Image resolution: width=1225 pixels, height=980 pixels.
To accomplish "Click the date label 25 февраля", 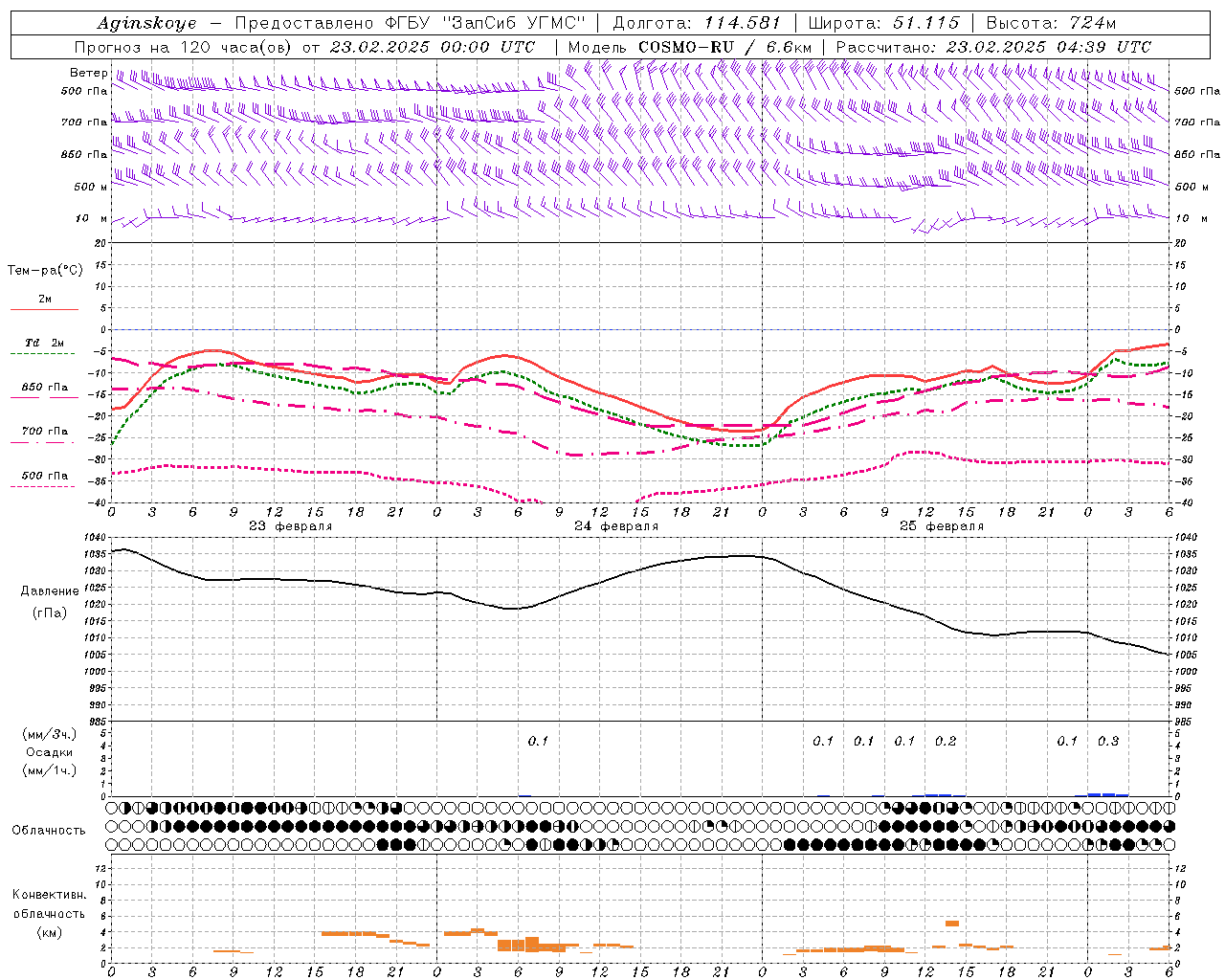I will 942,526.
